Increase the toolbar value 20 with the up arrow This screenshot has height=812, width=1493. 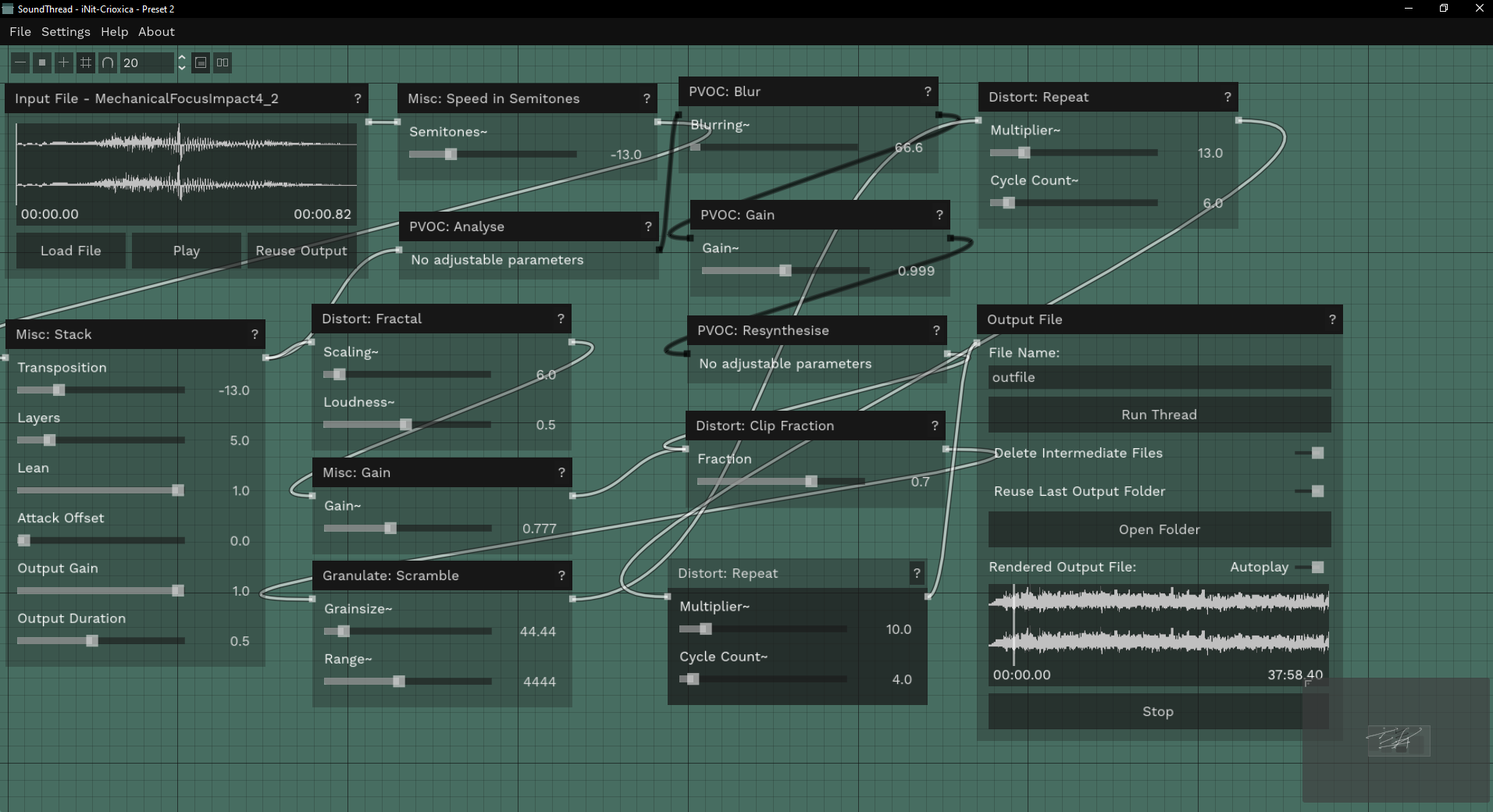pos(182,58)
